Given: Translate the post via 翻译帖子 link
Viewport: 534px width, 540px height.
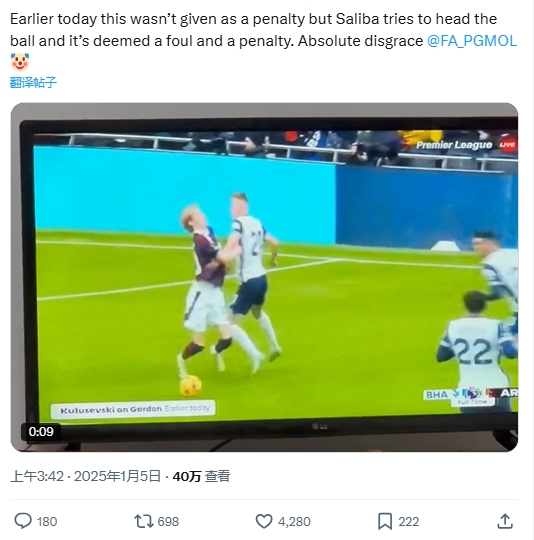Looking at the screenshot, I should pos(33,83).
